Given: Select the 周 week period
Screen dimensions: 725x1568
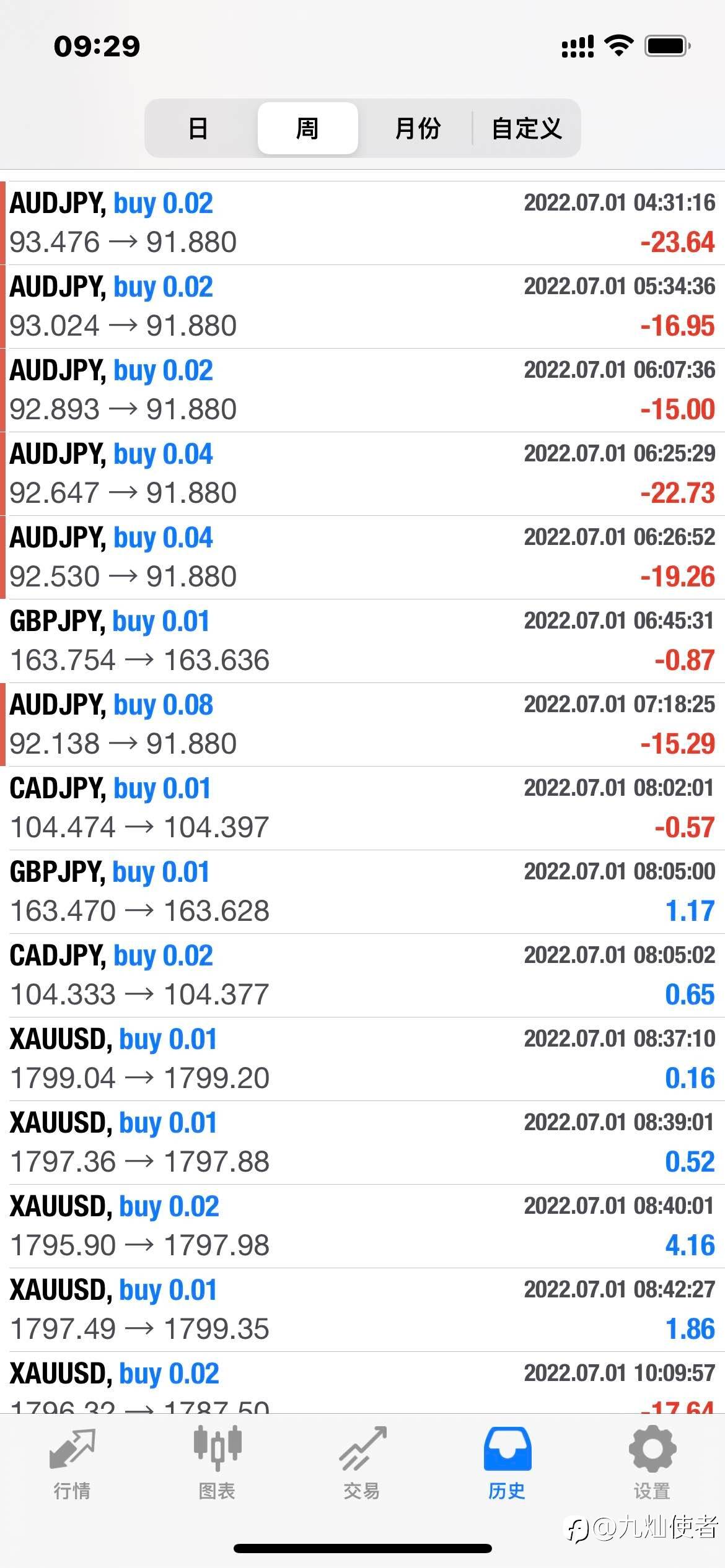Looking at the screenshot, I should (307, 128).
